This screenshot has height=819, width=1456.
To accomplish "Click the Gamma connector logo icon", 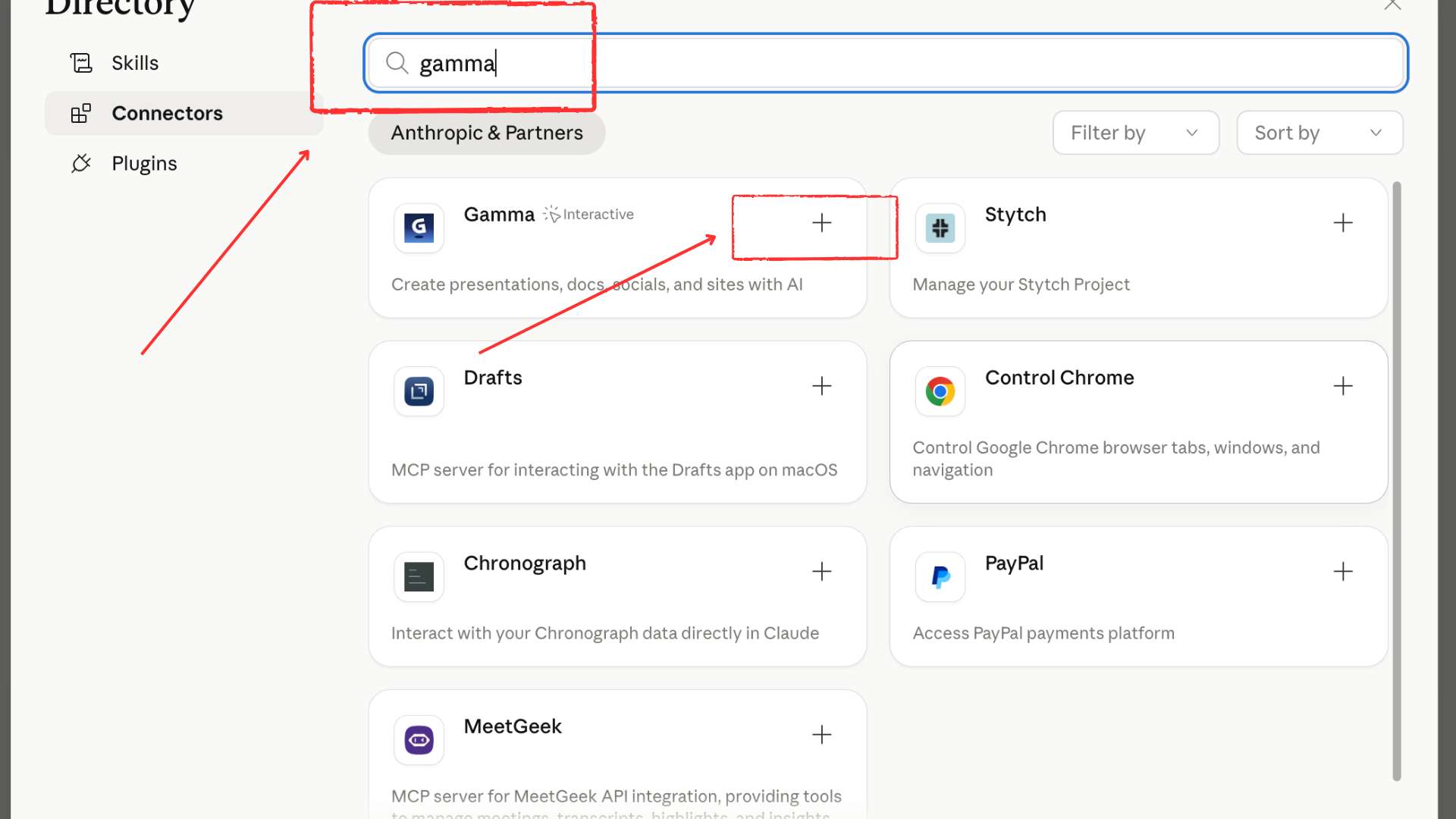I will click(x=419, y=227).
